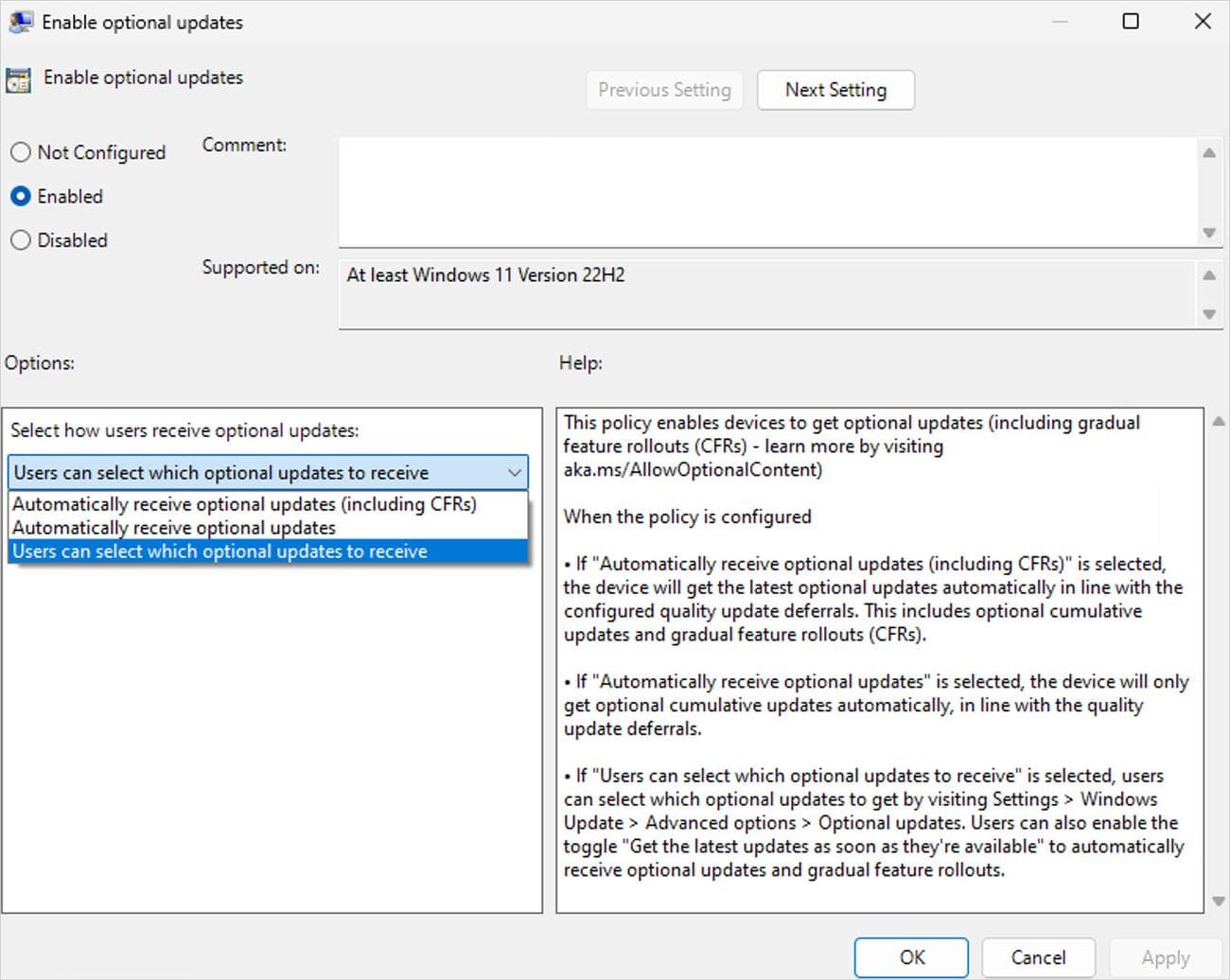Click the Next Setting button
1230x980 pixels.
pyautogui.click(x=835, y=90)
